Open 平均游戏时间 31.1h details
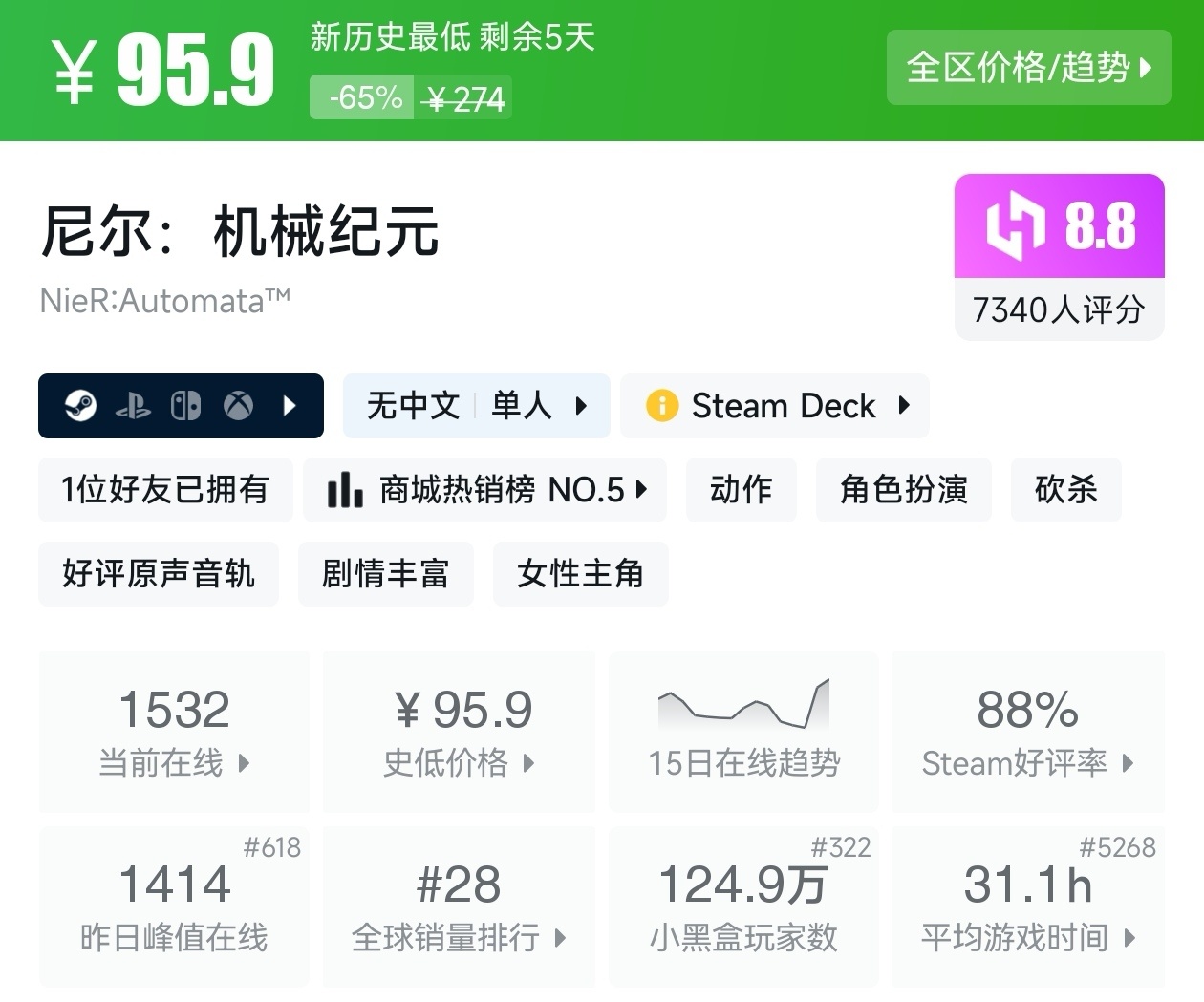 click(x=1028, y=906)
